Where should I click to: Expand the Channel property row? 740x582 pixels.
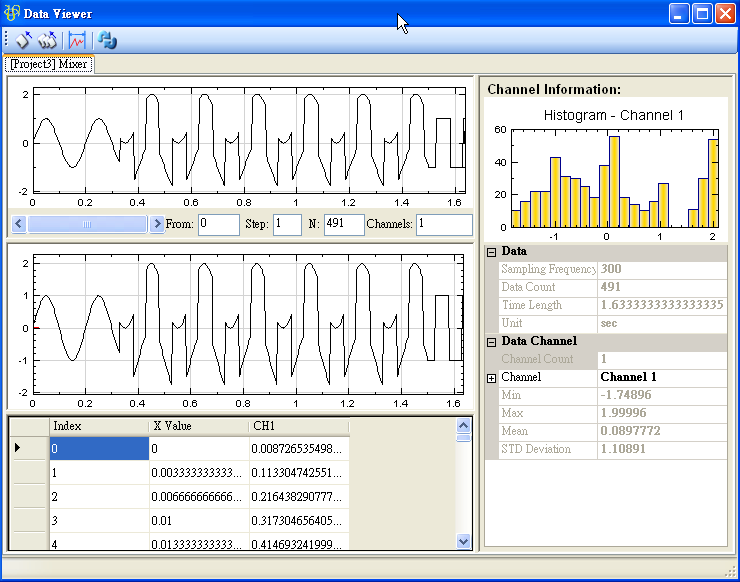tap(491, 378)
